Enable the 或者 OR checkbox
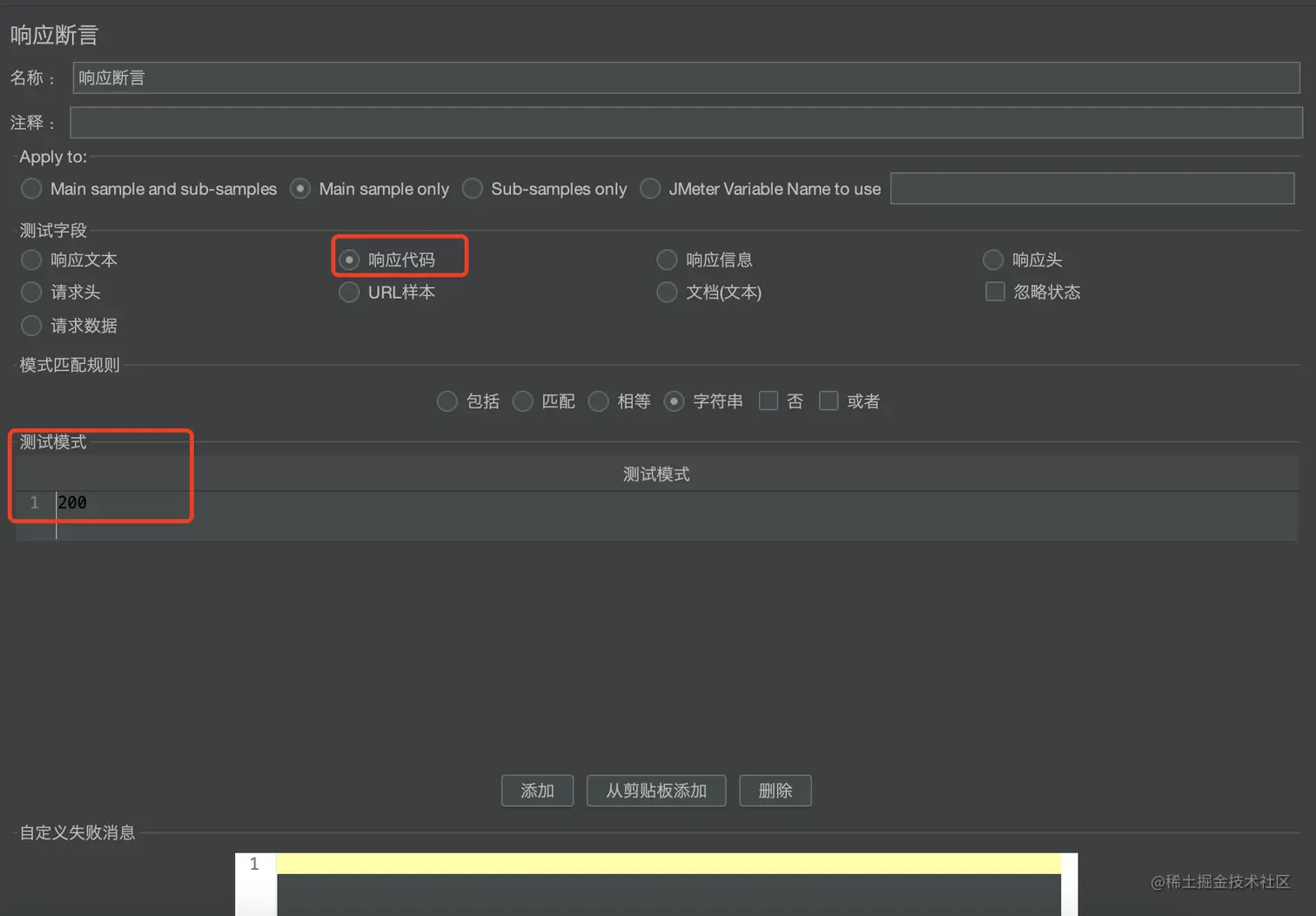1316x916 pixels. click(x=829, y=401)
